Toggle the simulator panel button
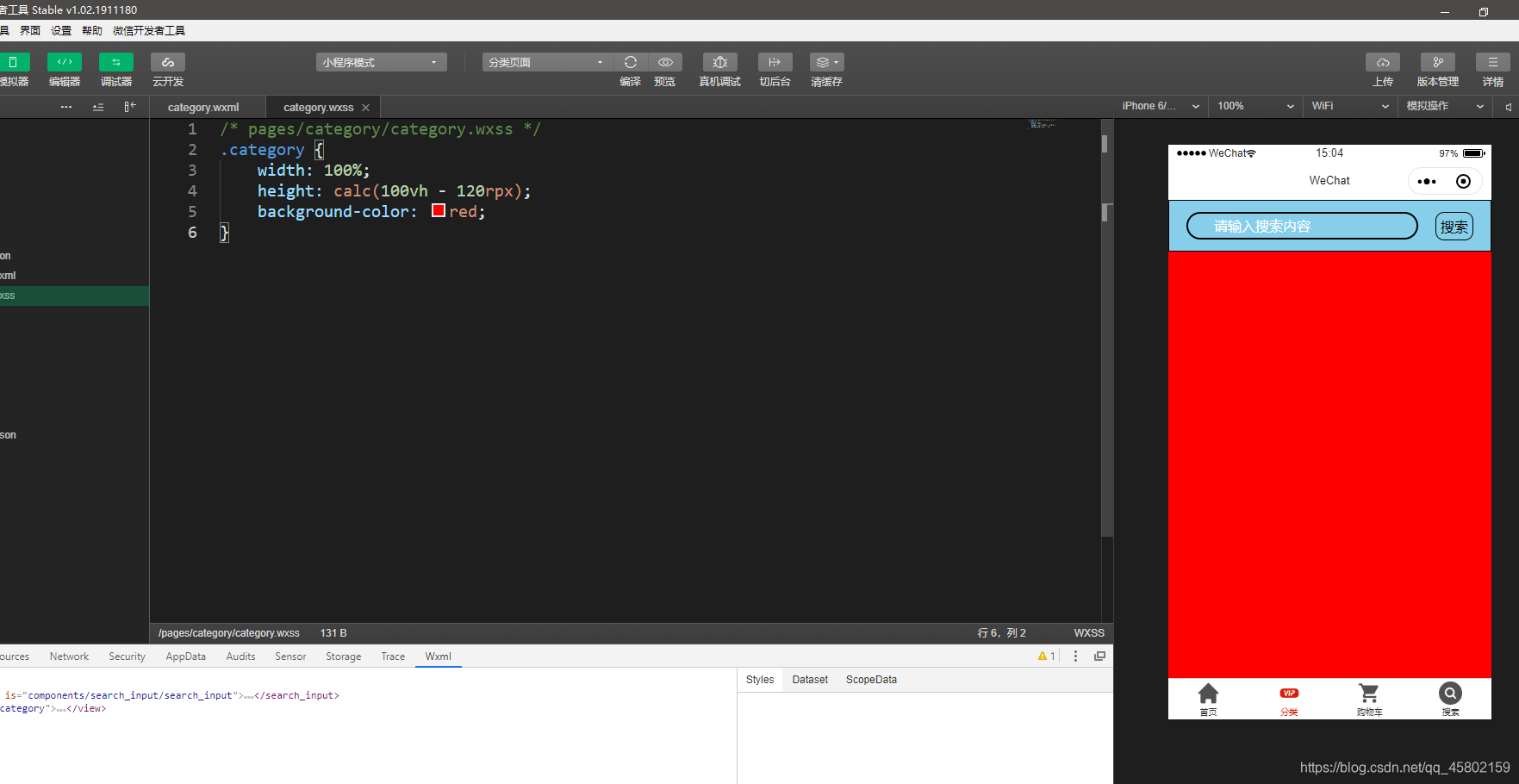The width and height of the screenshot is (1519, 784). [14, 62]
